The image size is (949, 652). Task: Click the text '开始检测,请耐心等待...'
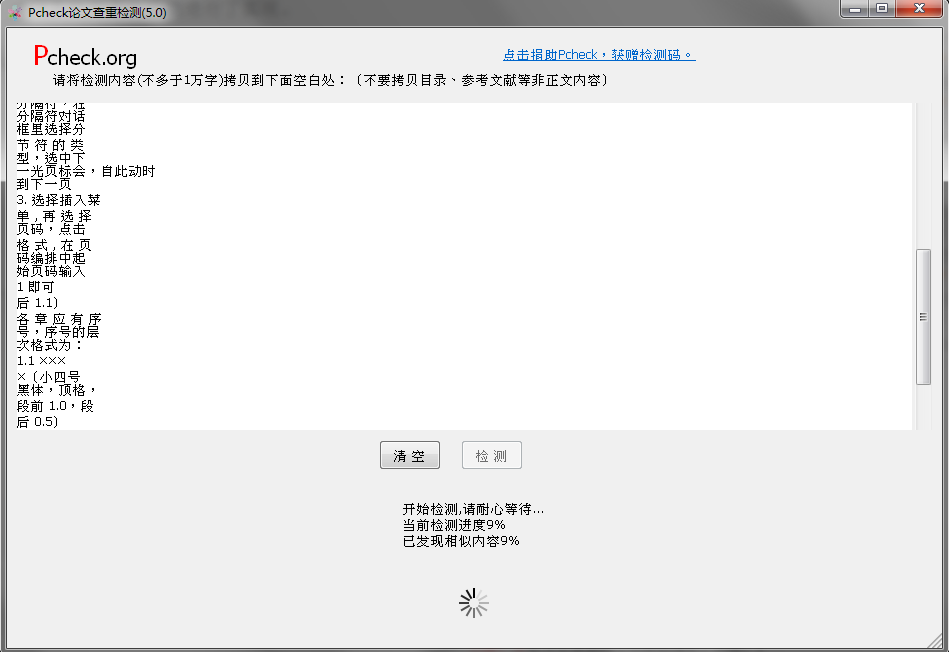[x=473, y=509]
